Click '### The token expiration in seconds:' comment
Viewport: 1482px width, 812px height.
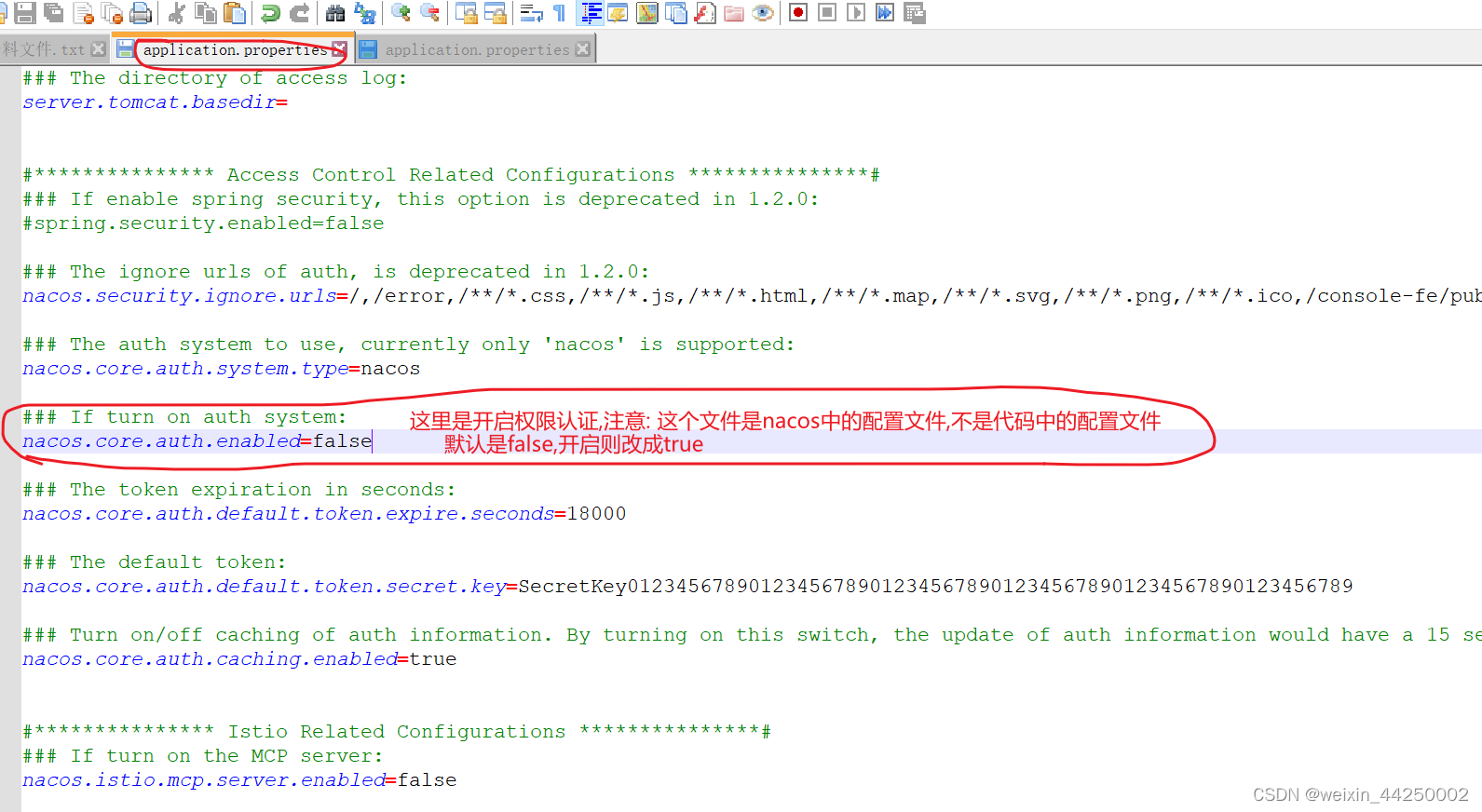(x=239, y=490)
